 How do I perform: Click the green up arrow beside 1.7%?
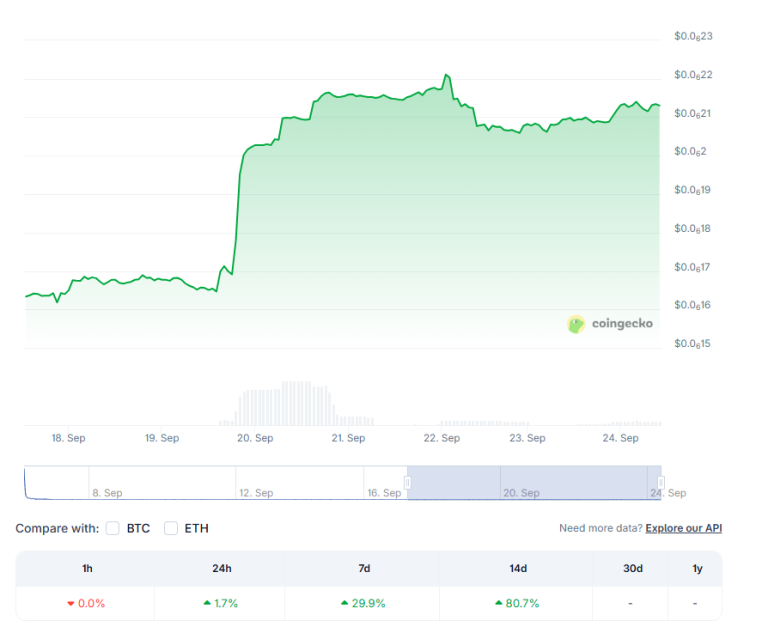tap(207, 603)
